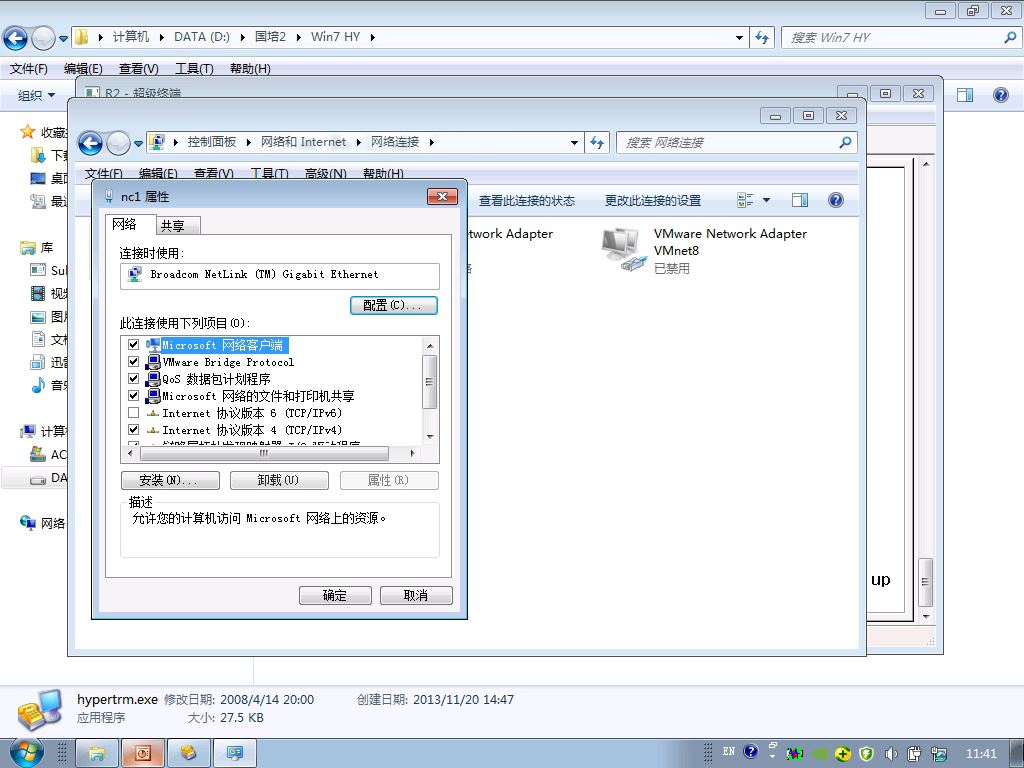Click right arrow of protocol list horizontal scrollbar
This screenshot has height=768, width=1024.
pos(412,453)
